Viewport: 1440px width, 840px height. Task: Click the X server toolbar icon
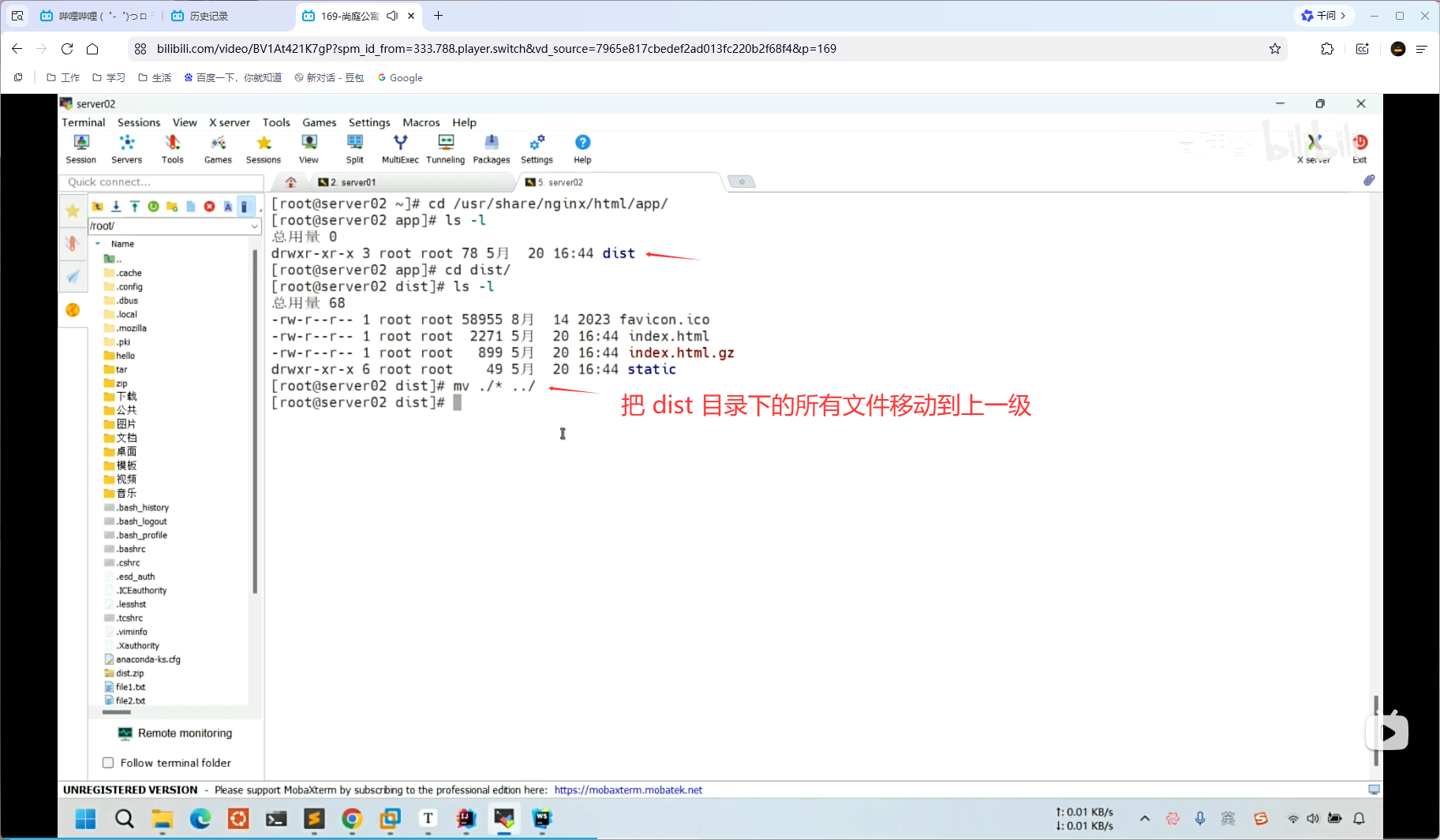tap(1314, 149)
